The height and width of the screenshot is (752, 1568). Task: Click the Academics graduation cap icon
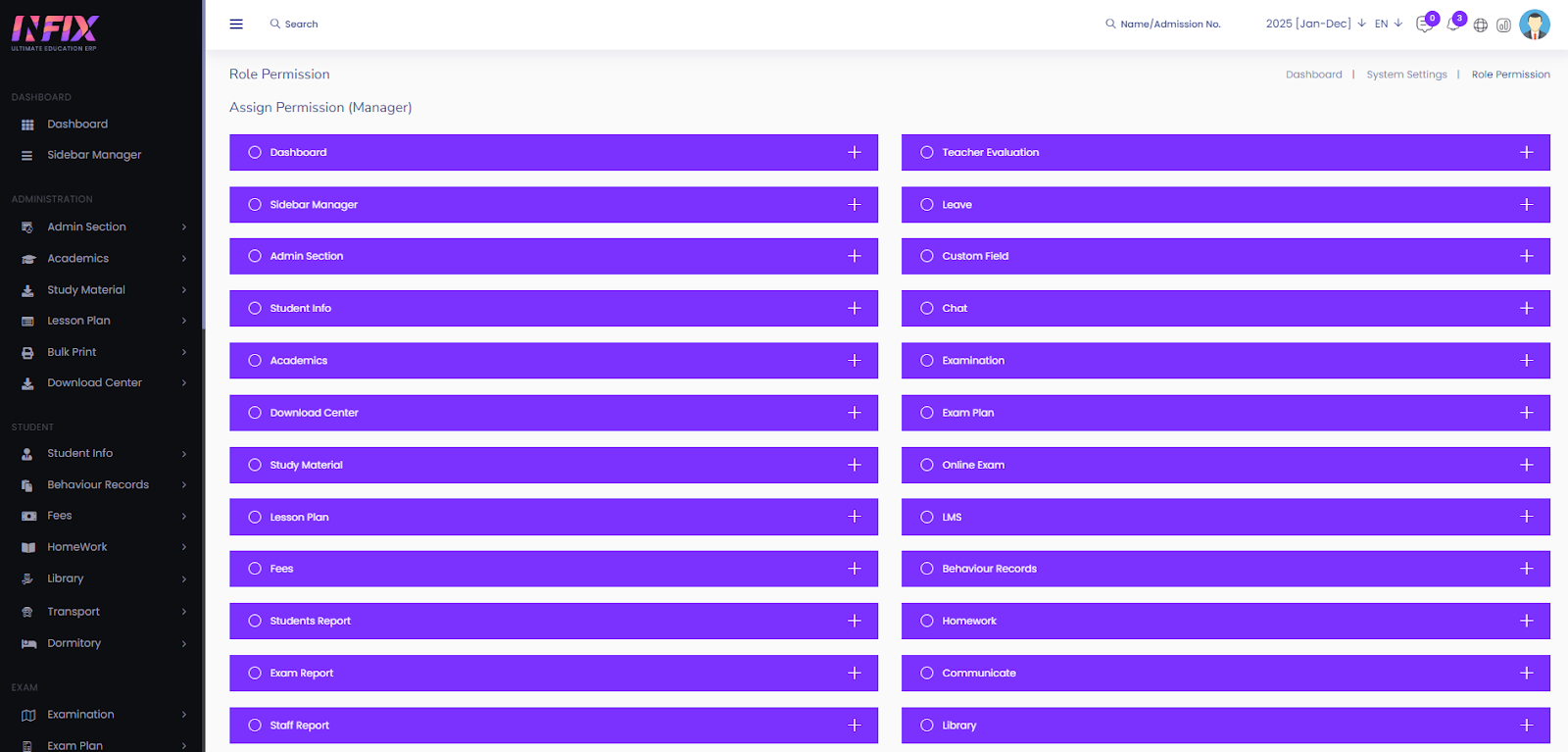(x=28, y=259)
